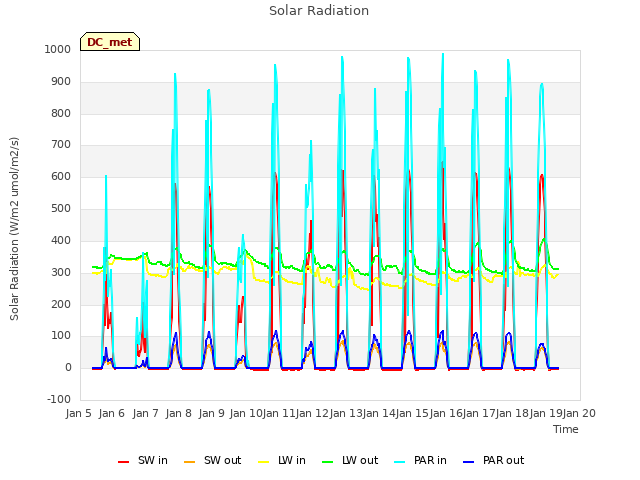The height and width of the screenshot is (480, 640).
Task: Click the Jan 6 x-axis tick label
Action: coord(112,413)
